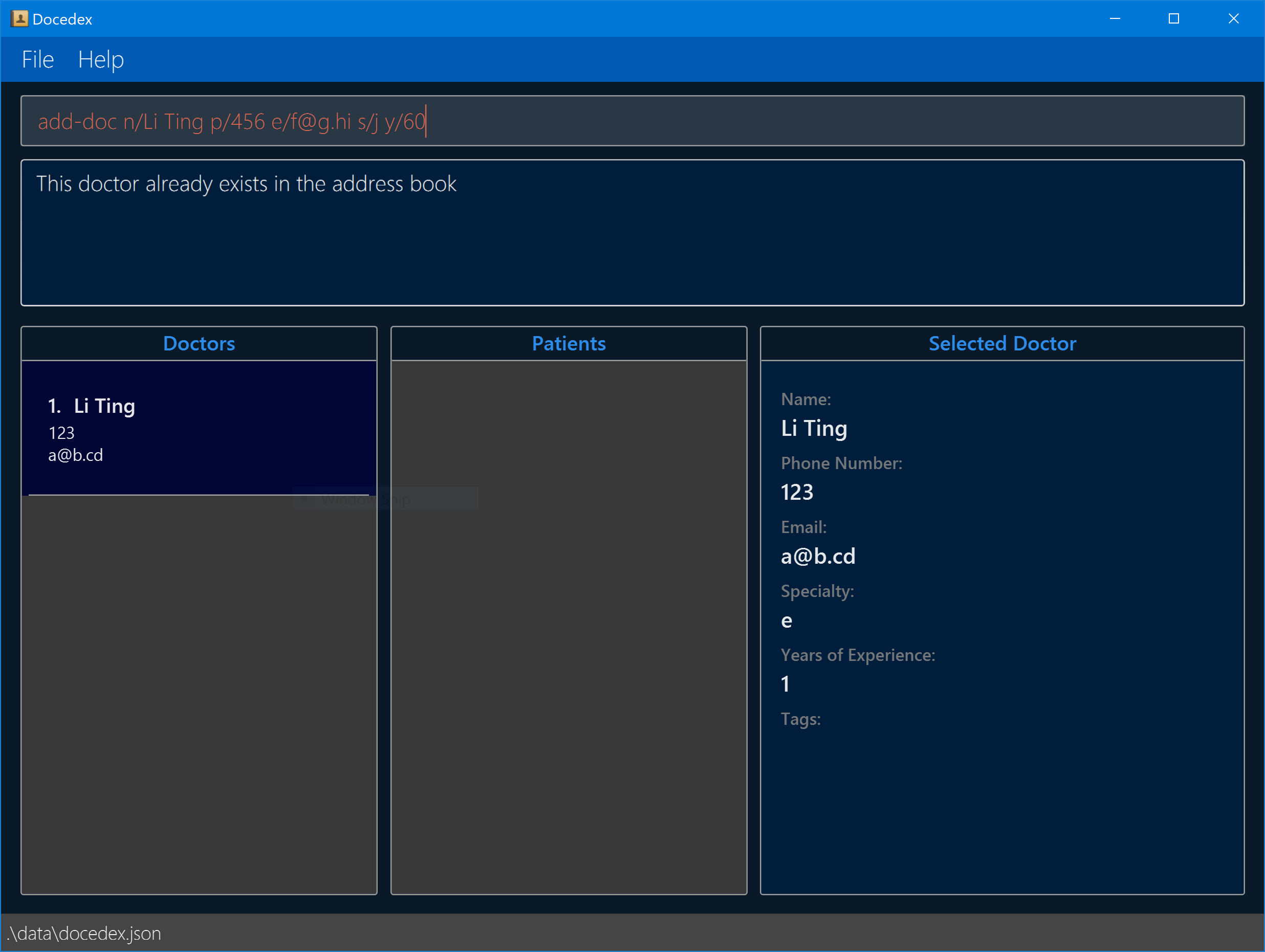
Task: Click the Li Ting name in details
Action: [x=814, y=428]
